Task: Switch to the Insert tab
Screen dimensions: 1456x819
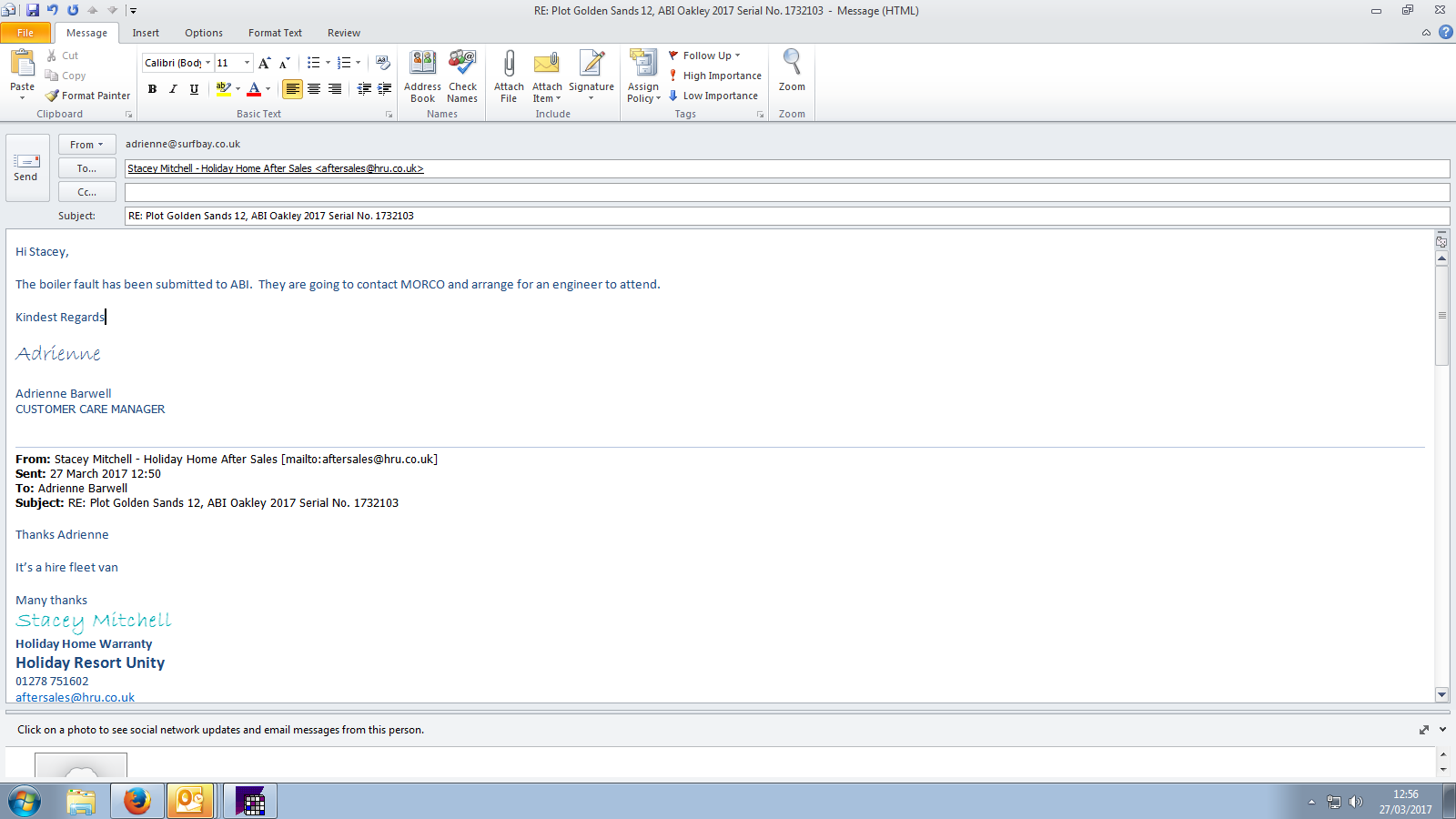Action: [146, 33]
